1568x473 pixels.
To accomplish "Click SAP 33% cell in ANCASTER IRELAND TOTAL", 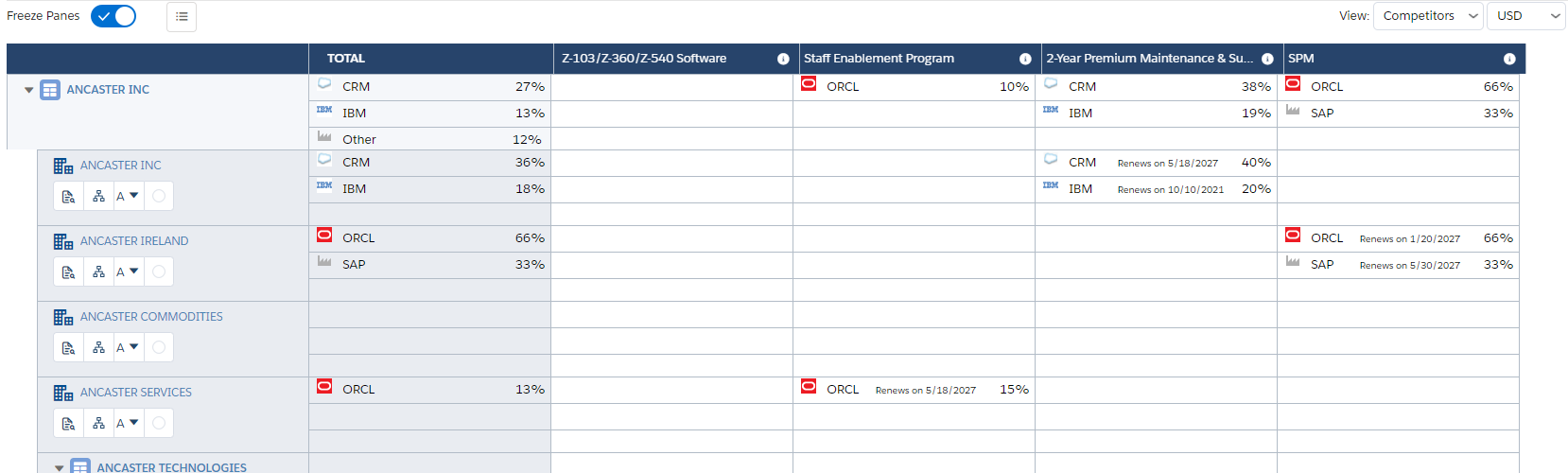I will coord(430,265).
